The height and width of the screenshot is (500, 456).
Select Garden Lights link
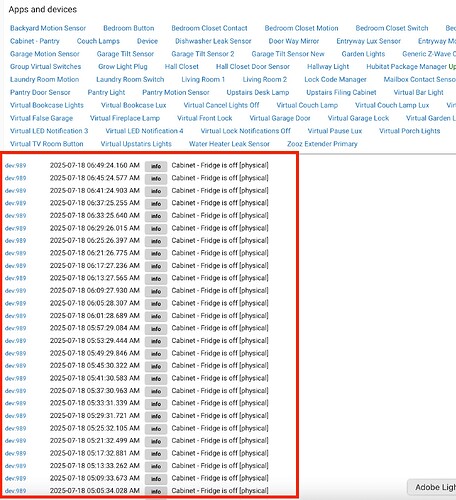point(363,54)
